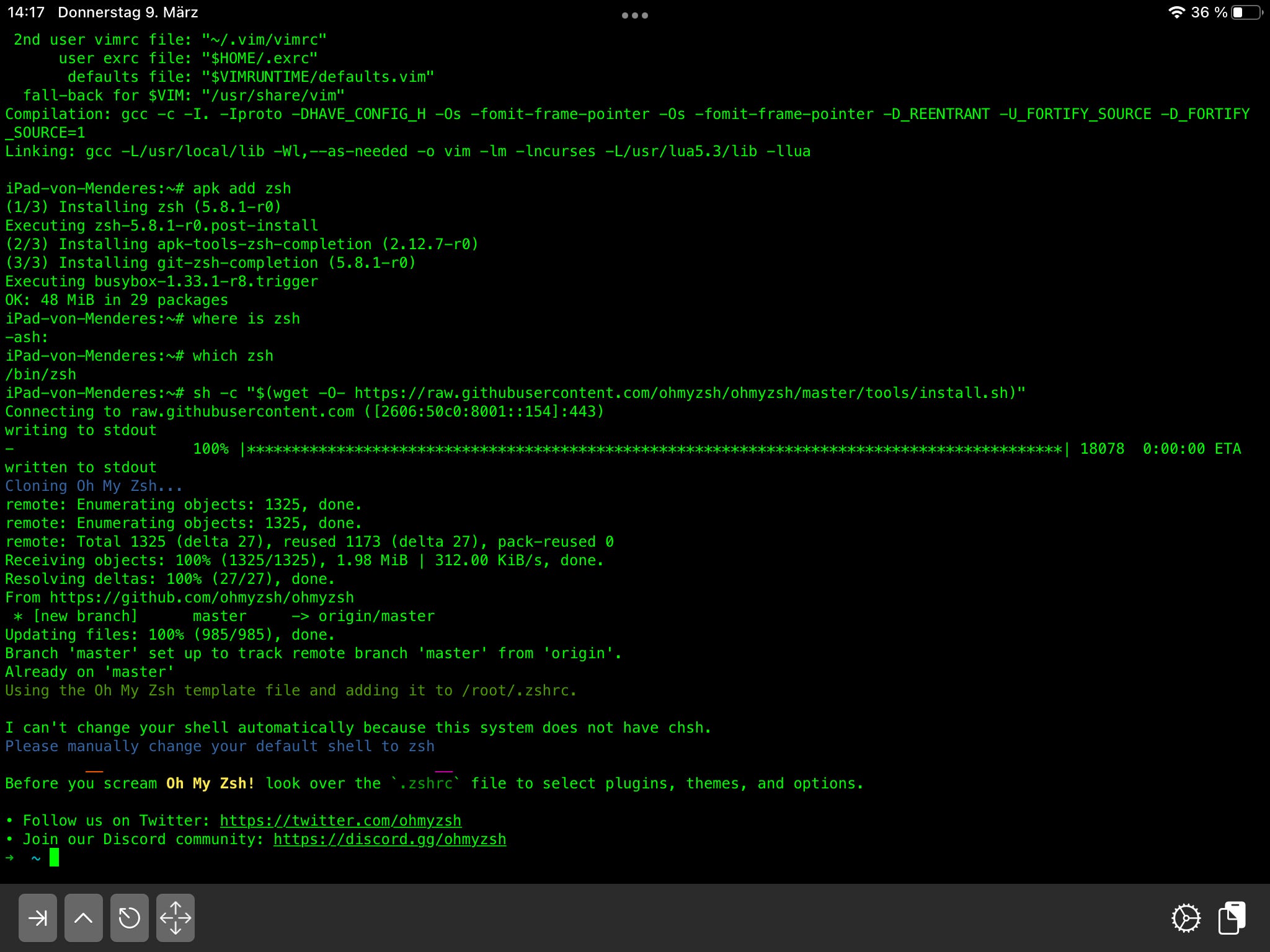Tap 'Executing zsh-5.8.1-r0.post-install' line
The width and height of the screenshot is (1270, 952).
coord(162,226)
